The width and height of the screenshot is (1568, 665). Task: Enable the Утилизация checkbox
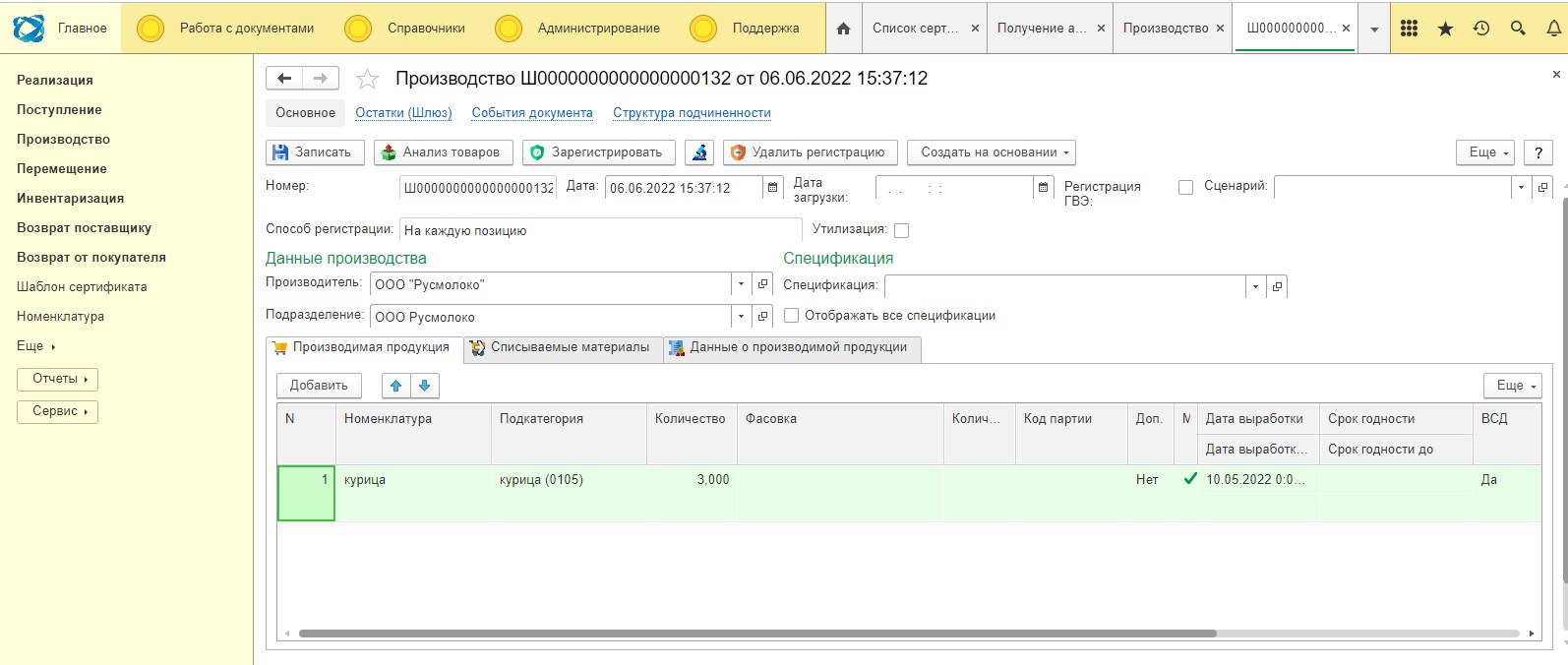point(901,230)
